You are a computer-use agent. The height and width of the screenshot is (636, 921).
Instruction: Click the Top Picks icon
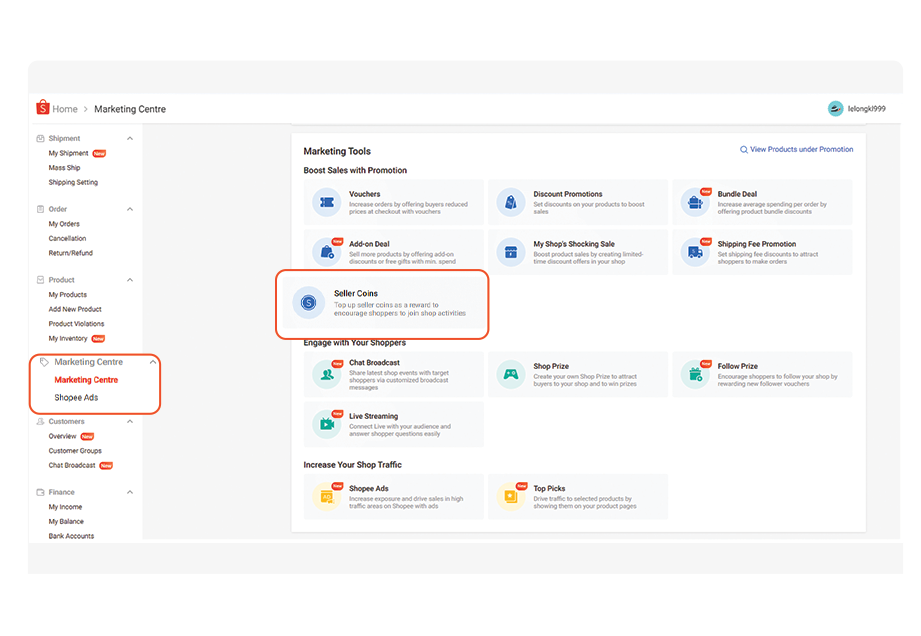pos(511,496)
